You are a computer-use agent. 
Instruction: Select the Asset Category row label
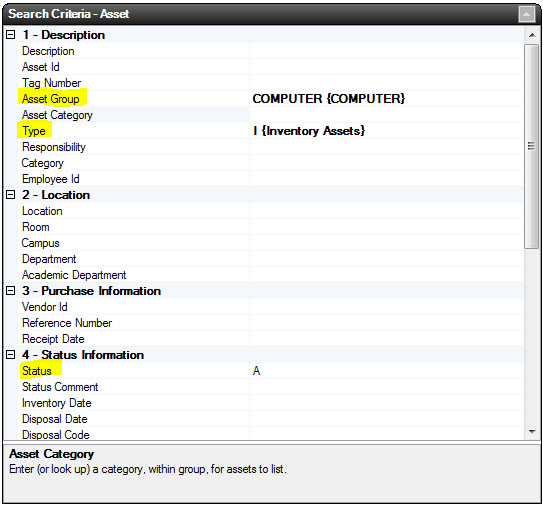click(57, 115)
